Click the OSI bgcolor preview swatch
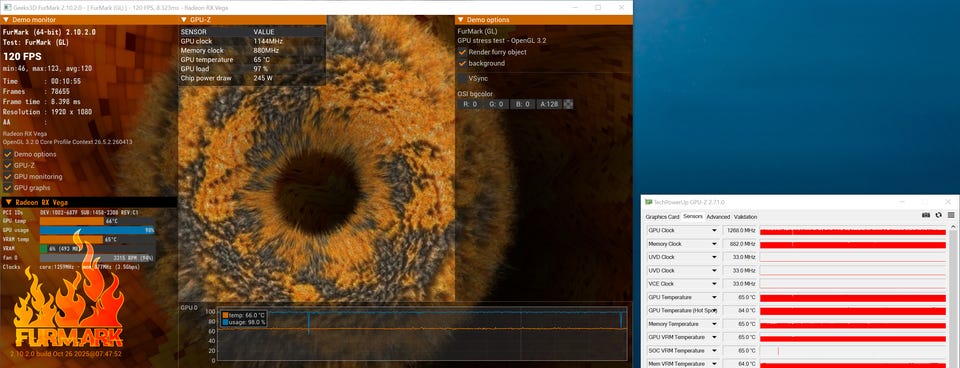The image size is (960, 368). (569, 105)
